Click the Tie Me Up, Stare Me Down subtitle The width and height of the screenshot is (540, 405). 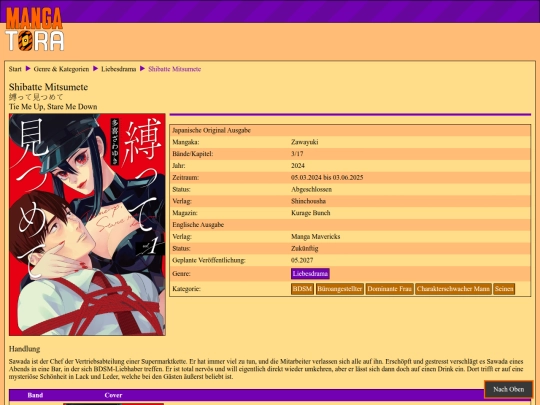(x=53, y=107)
